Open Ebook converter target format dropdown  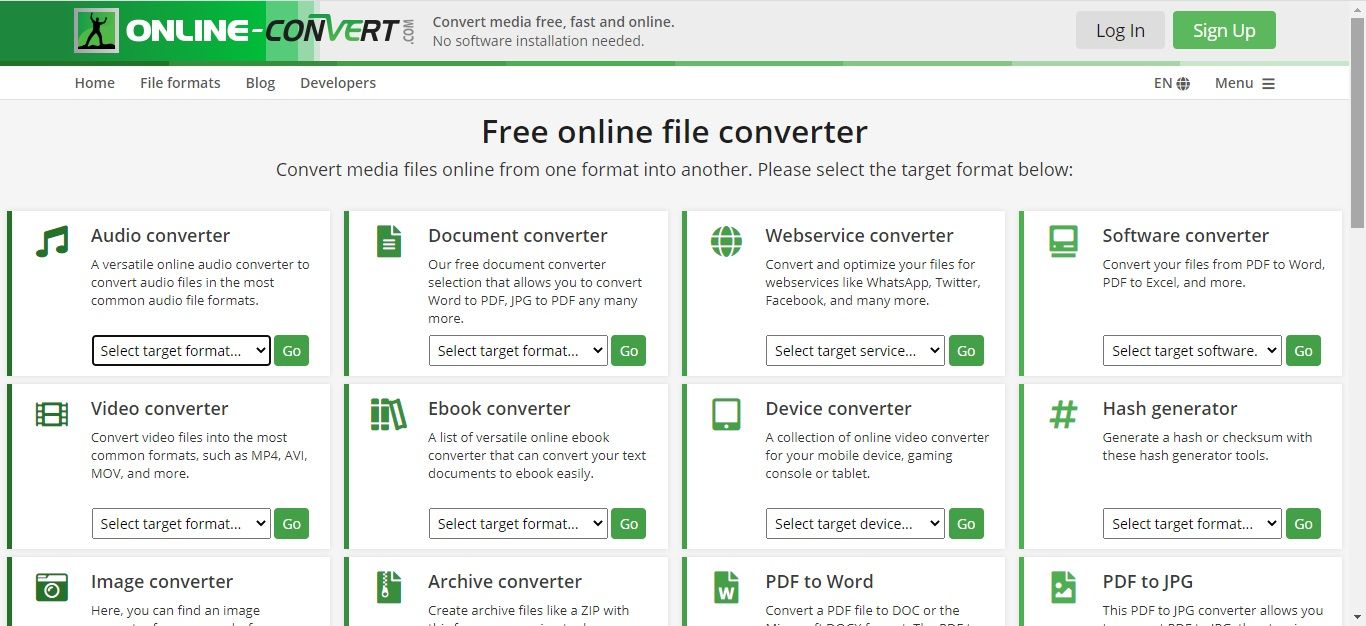(518, 524)
